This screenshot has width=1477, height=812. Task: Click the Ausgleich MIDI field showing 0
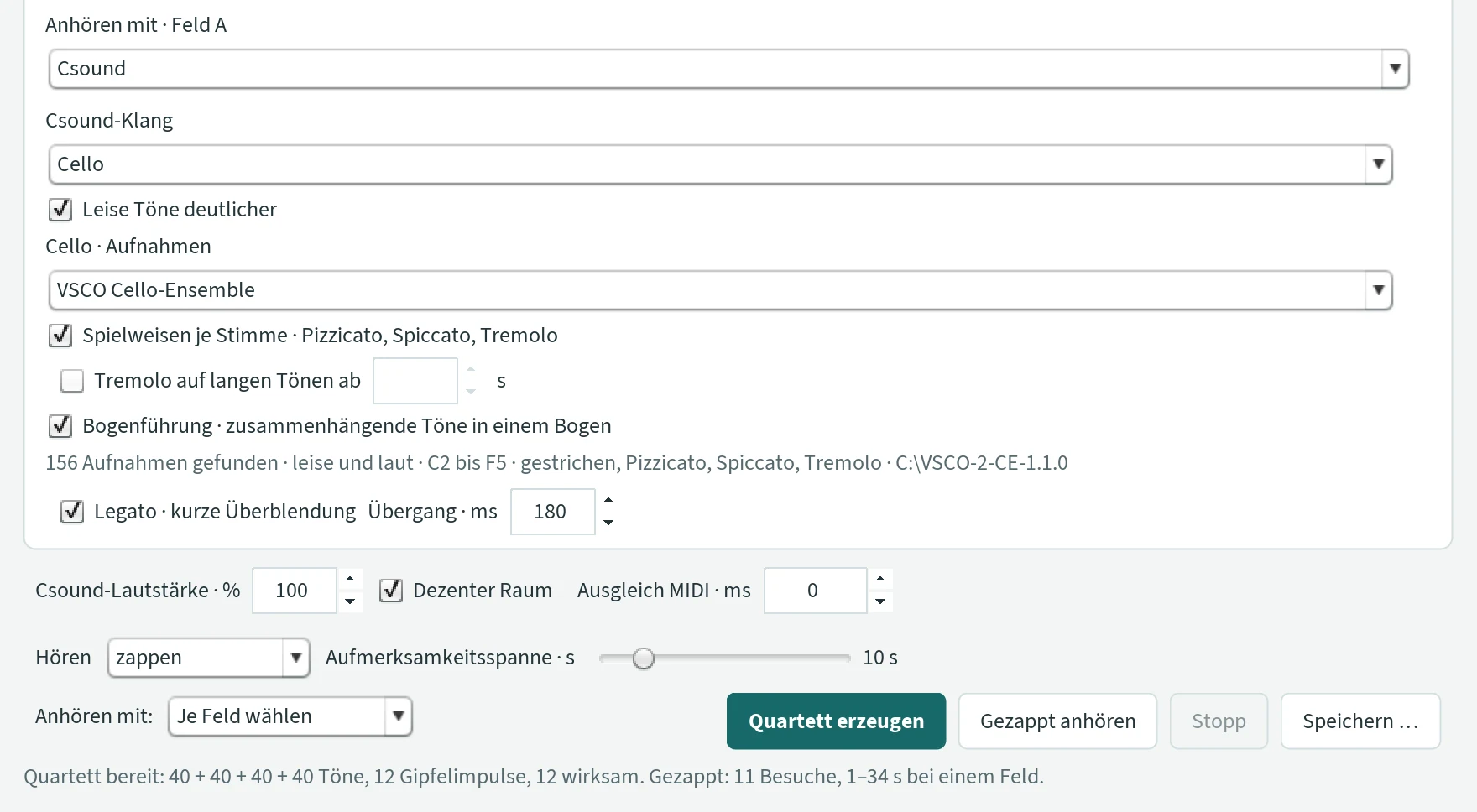coord(816,591)
